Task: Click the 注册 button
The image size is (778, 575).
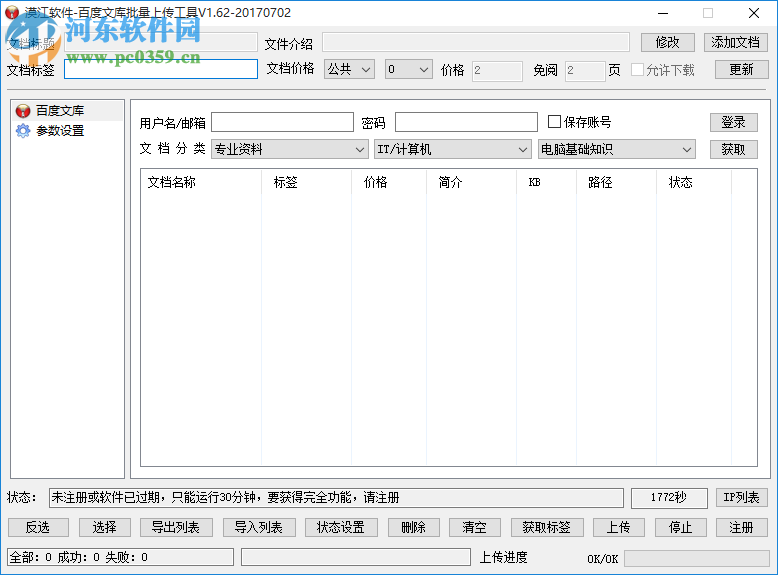Action: (x=742, y=527)
